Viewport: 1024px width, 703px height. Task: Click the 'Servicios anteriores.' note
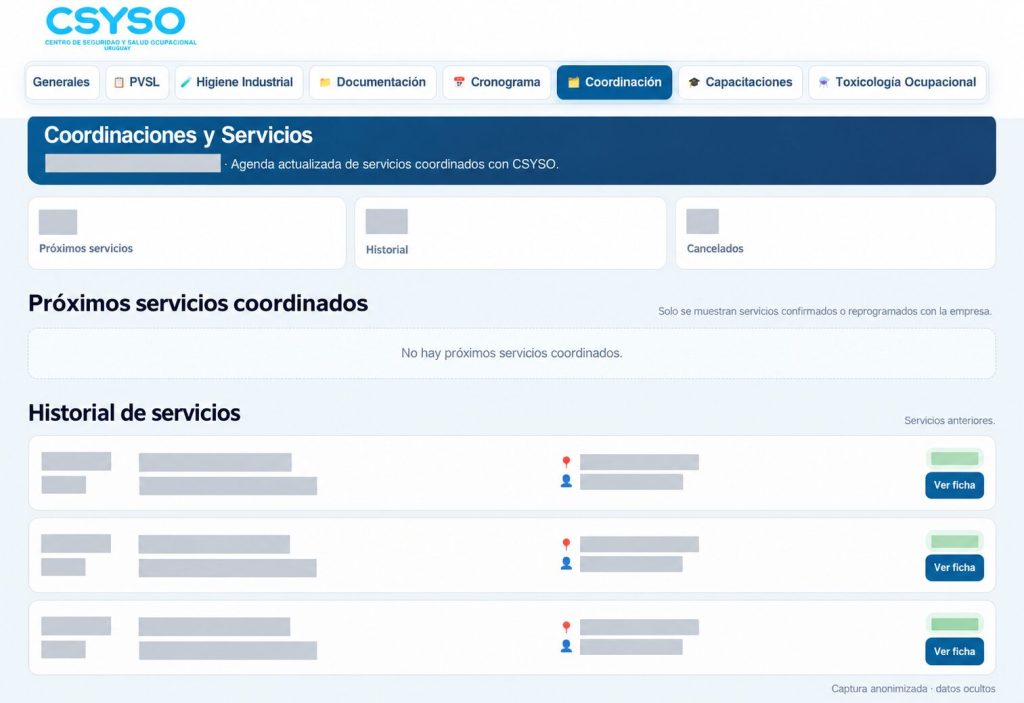click(x=950, y=421)
